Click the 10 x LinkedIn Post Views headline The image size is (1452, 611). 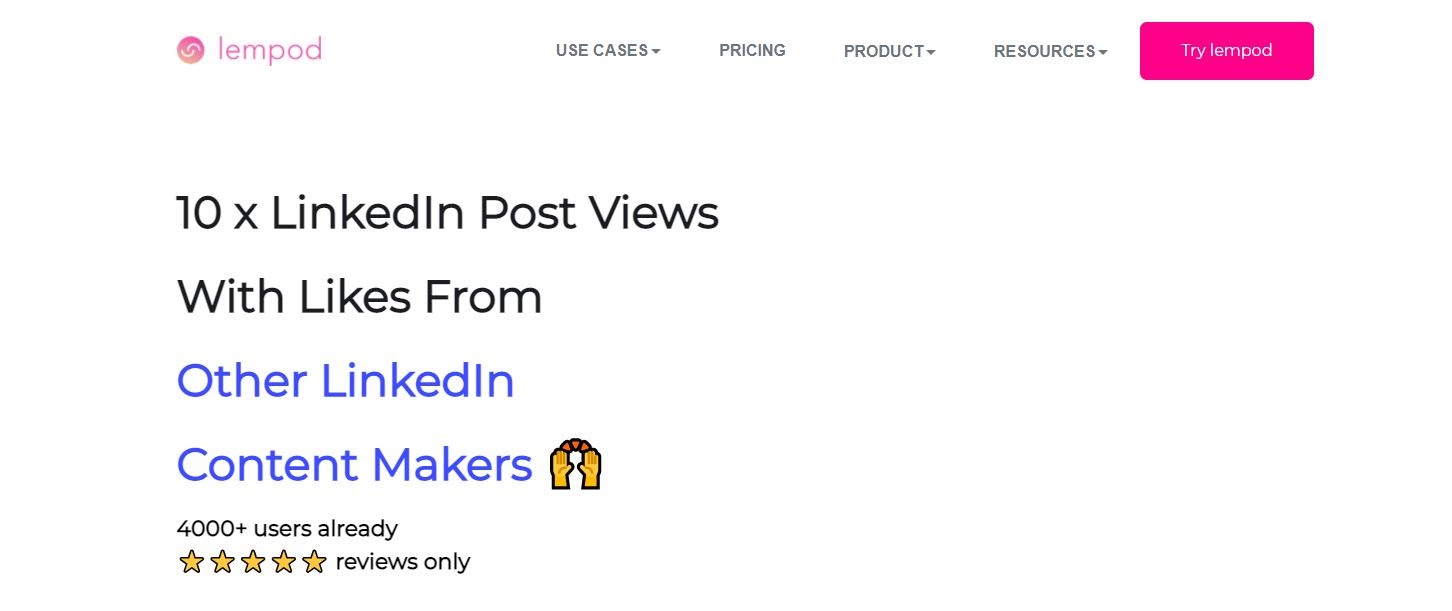click(447, 212)
